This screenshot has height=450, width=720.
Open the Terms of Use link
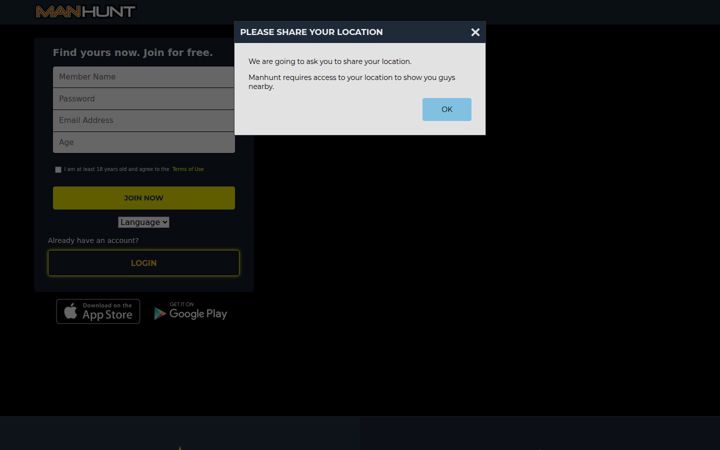coord(188,169)
